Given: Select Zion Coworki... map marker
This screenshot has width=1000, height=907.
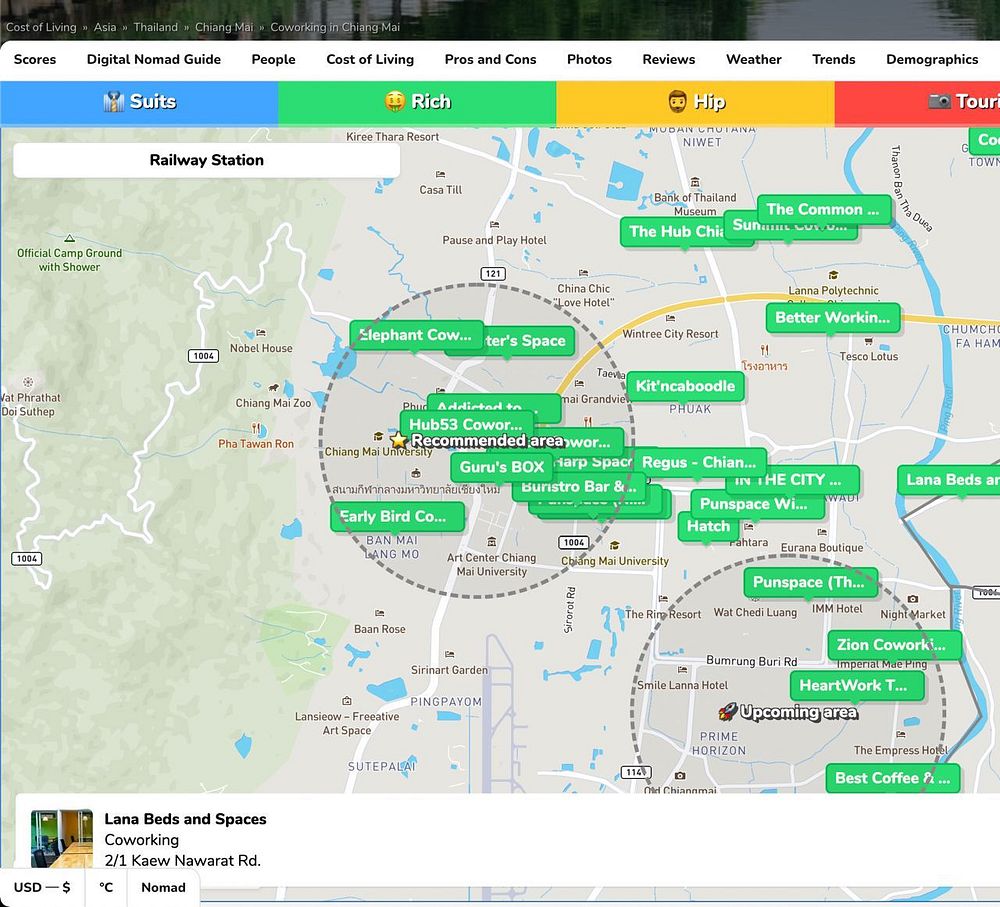Looking at the screenshot, I should (894, 645).
